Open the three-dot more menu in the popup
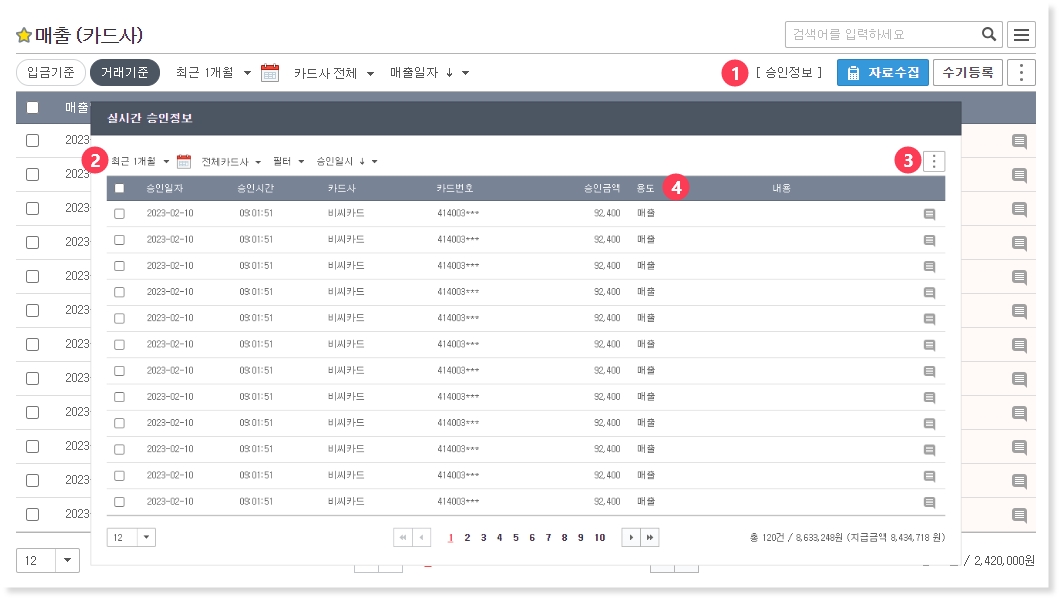Viewport: 1061px width, 600px height. [x=934, y=161]
